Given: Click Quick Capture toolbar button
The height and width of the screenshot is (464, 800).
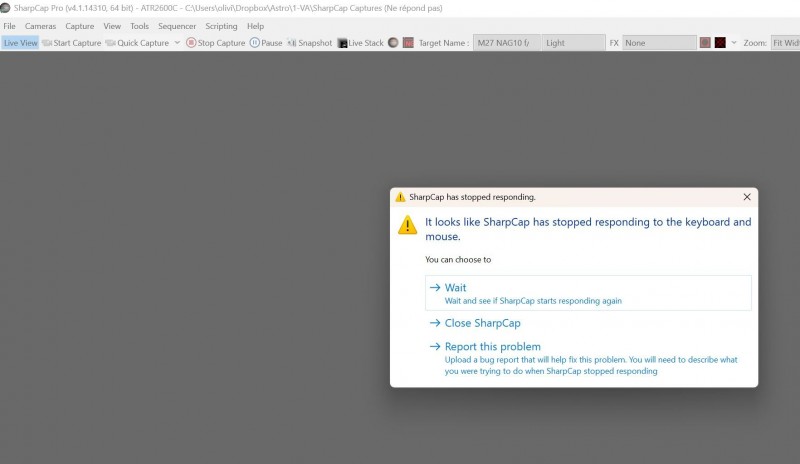Looking at the screenshot, I should point(137,43).
